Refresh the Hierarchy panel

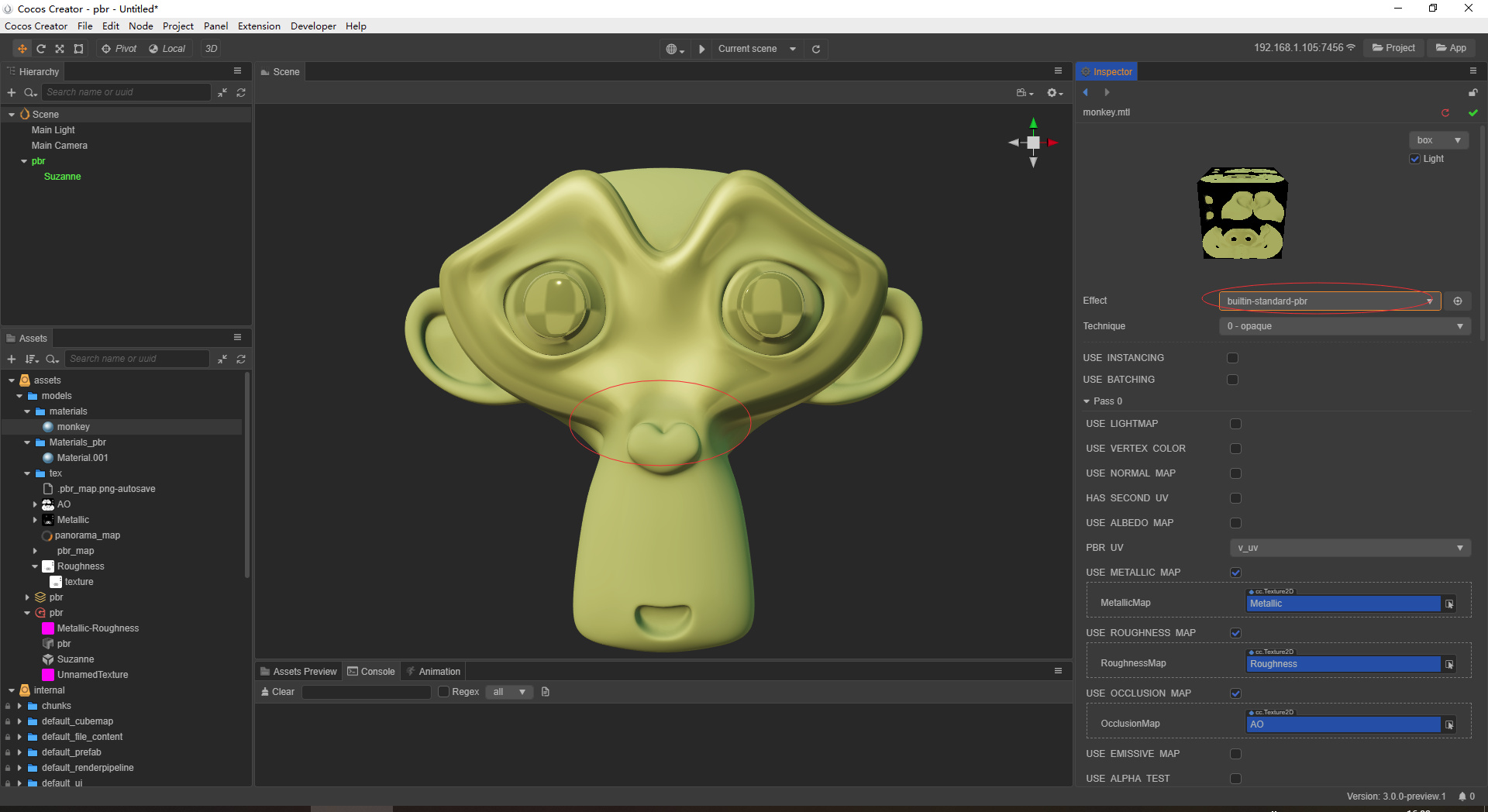(241, 92)
